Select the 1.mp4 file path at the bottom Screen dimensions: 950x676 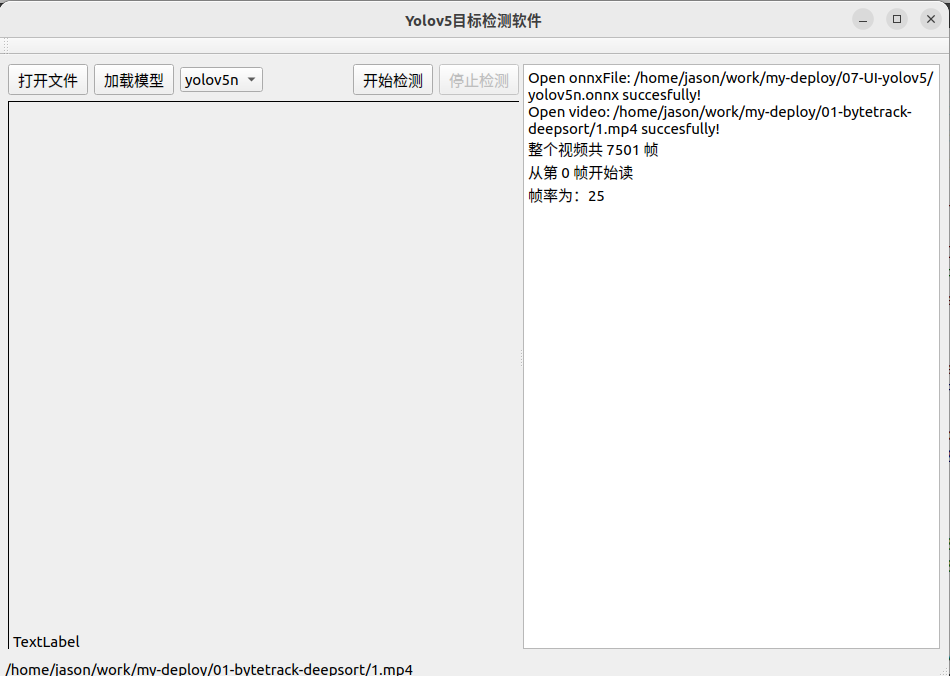[207, 668]
